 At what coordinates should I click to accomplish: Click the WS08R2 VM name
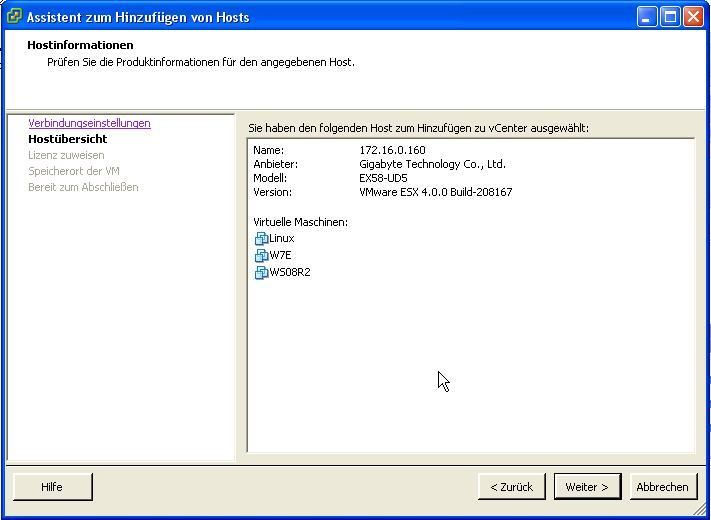click(x=290, y=272)
